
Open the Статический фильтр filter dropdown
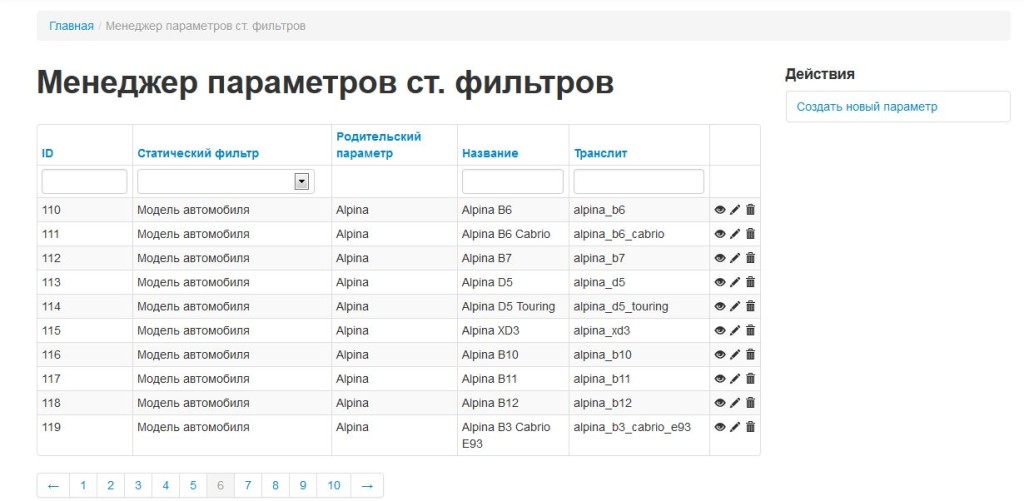tap(226, 182)
